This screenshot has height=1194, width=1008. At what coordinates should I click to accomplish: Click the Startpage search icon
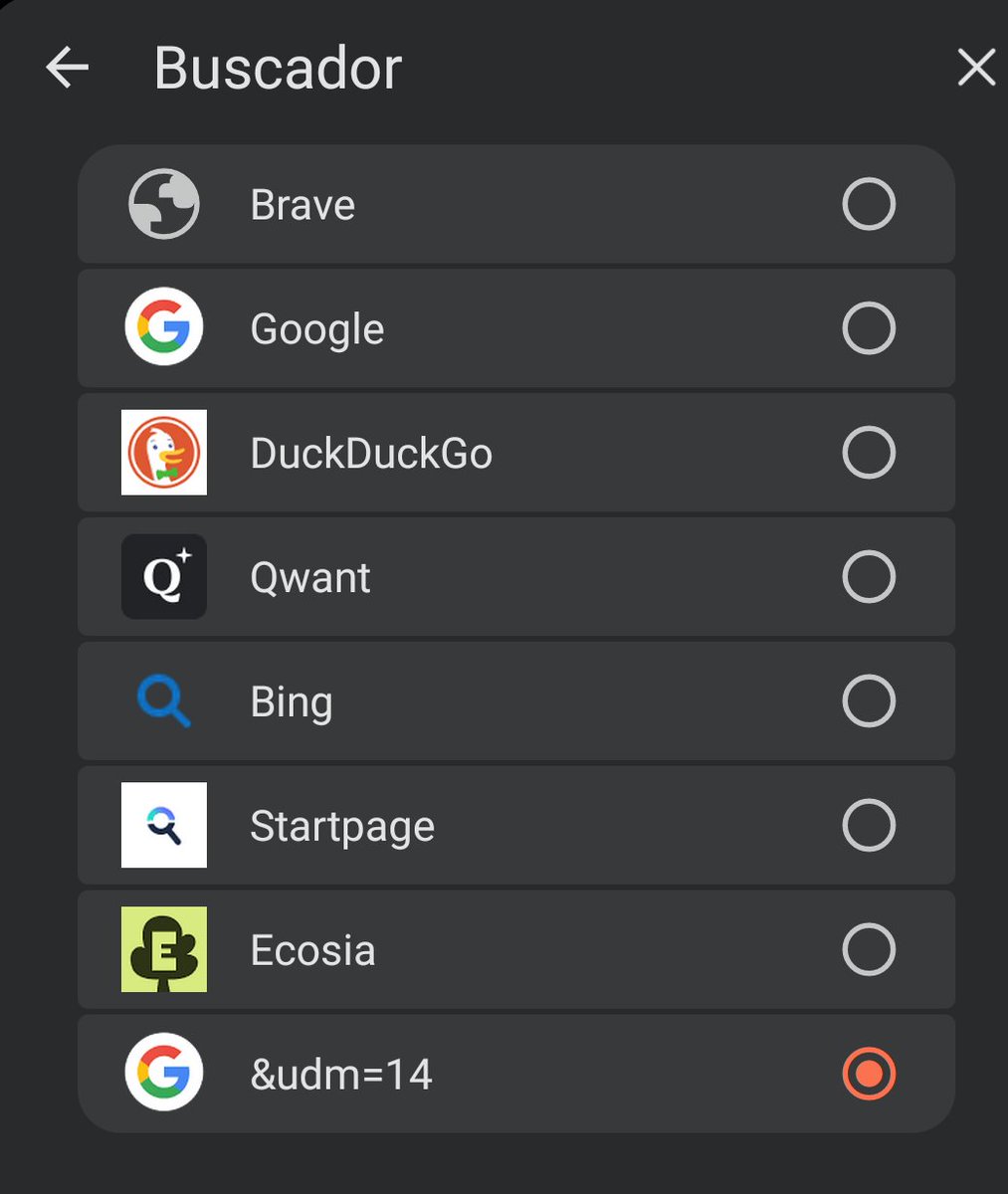(x=164, y=825)
